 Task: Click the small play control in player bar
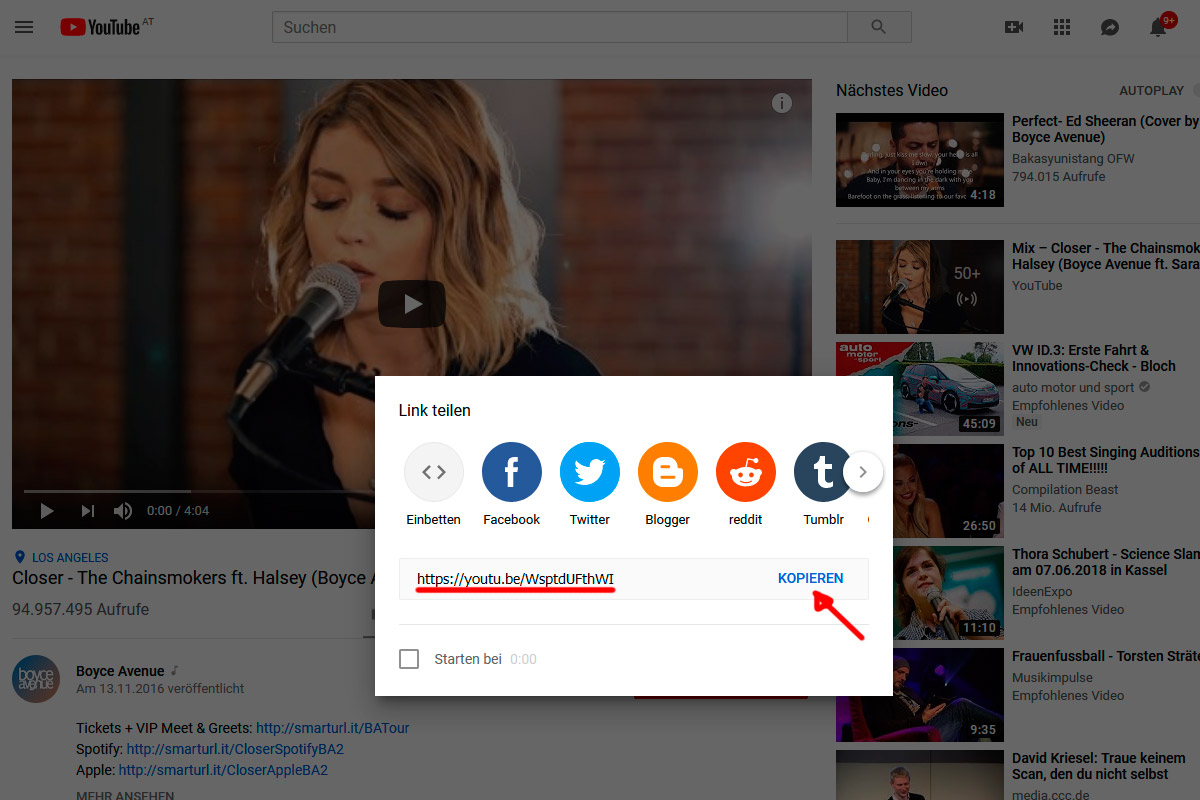(46, 511)
